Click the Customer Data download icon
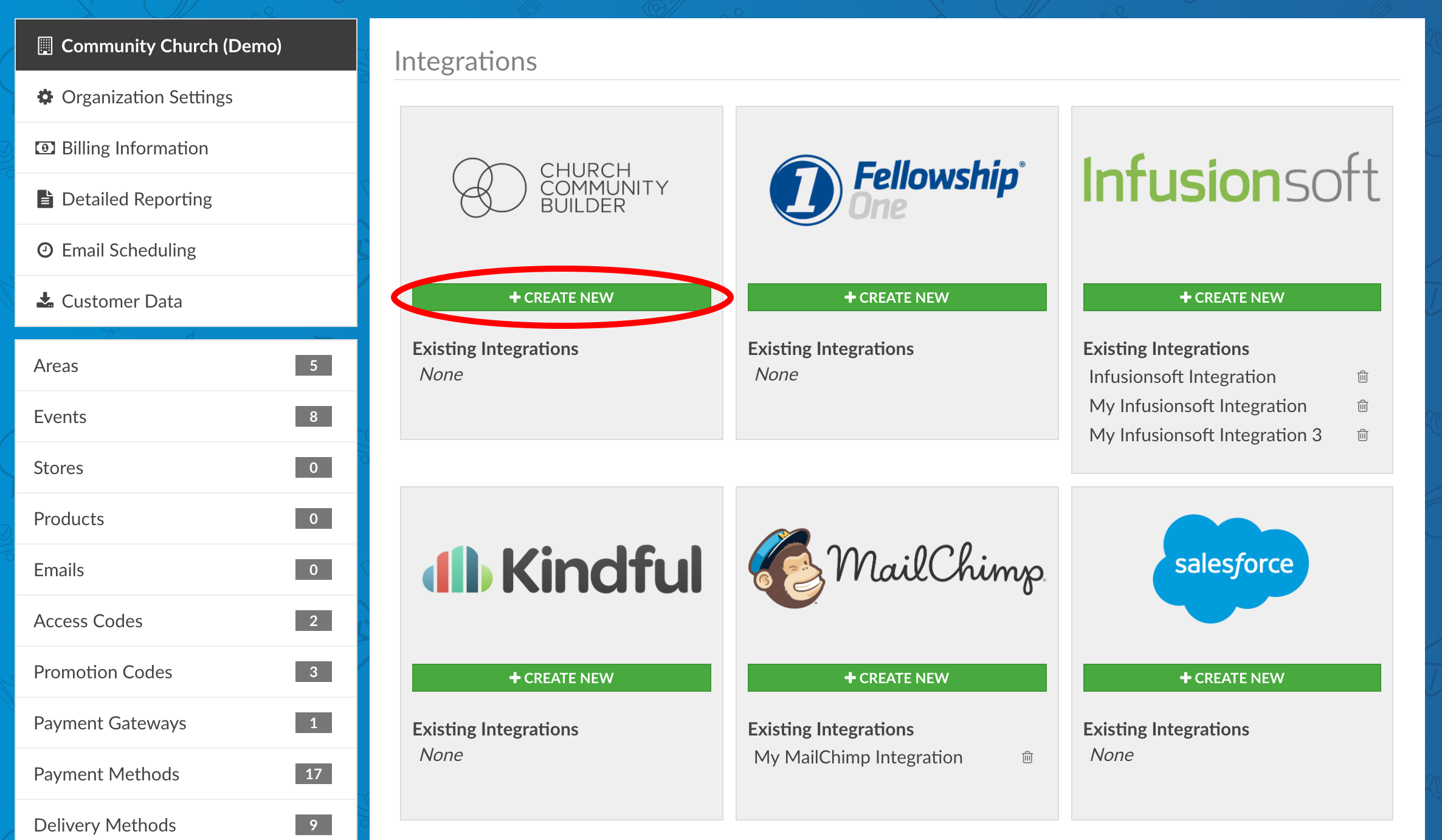This screenshot has width=1442, height=840. (x=45, y=301)
